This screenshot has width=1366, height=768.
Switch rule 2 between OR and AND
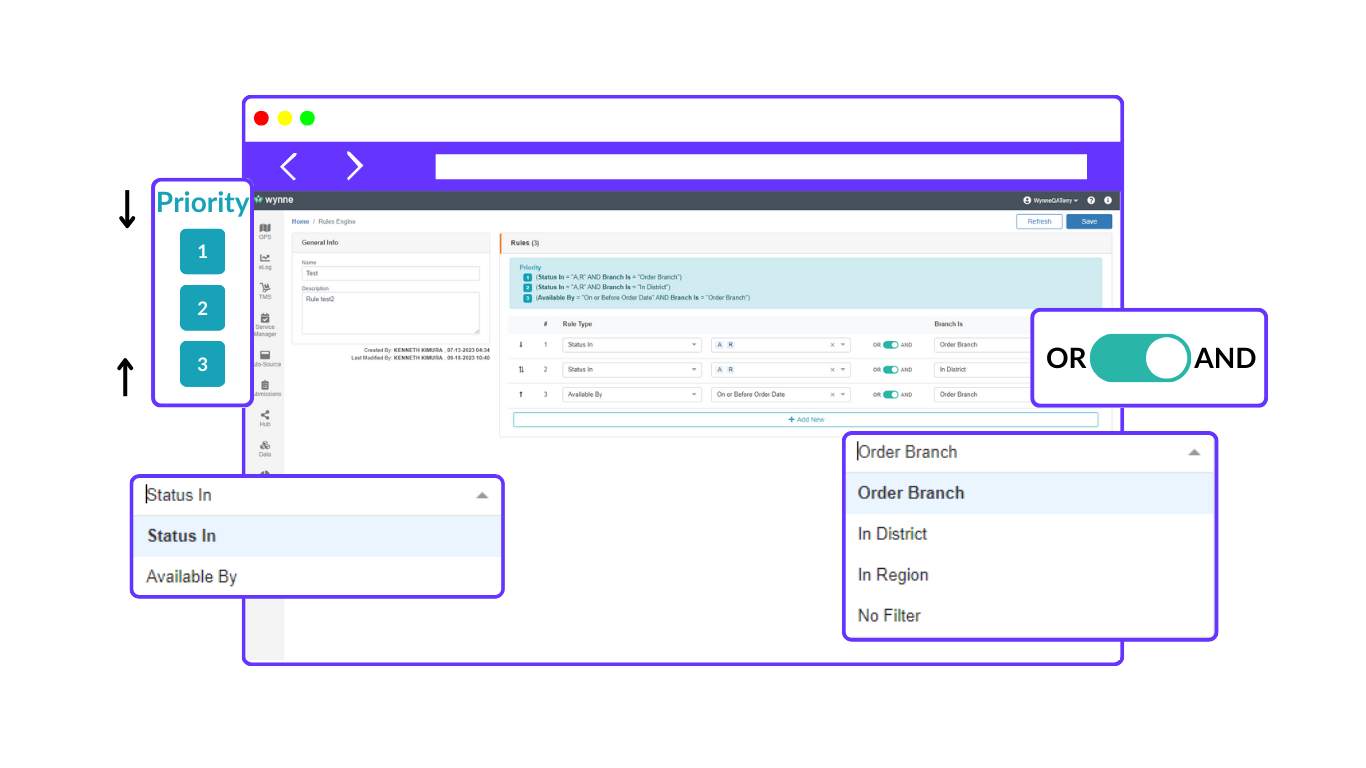coord(889,369)
